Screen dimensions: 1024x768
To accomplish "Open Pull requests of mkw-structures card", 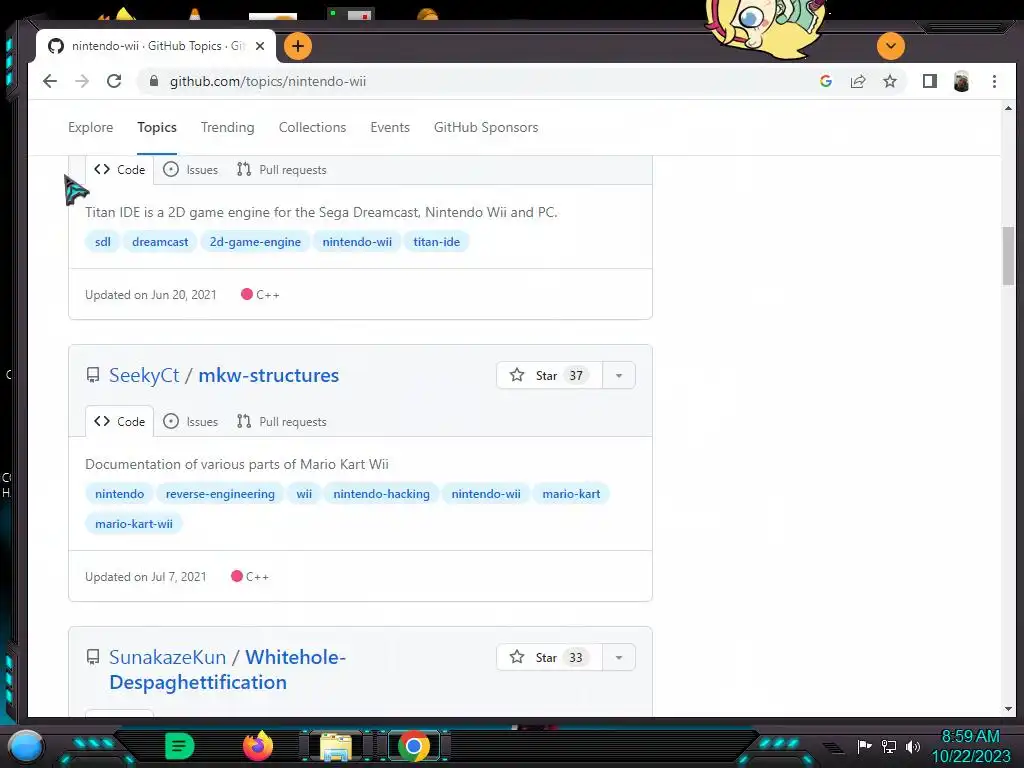I will (x=281, y=422).
